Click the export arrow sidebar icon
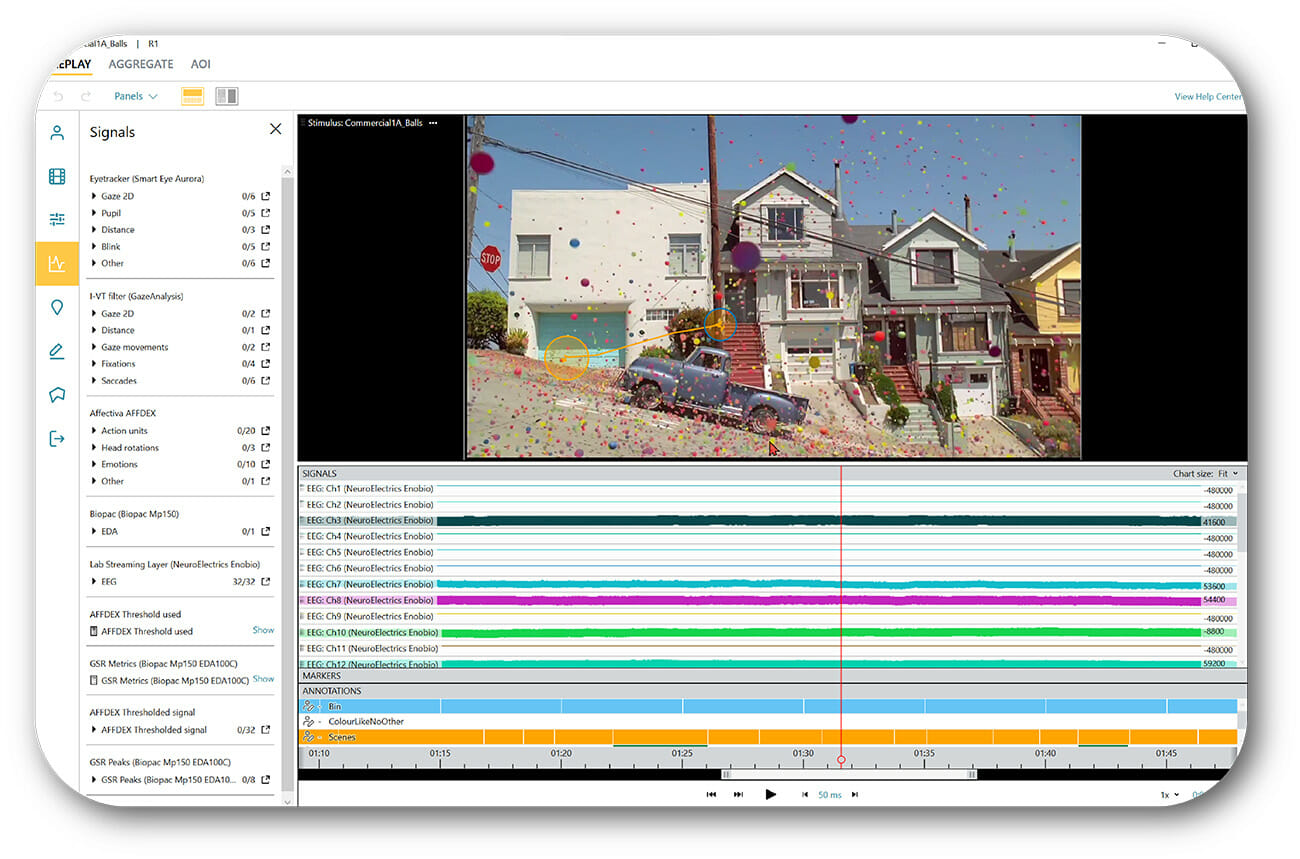The width and height of the screenshot is (1300, 859). (57, 438)
